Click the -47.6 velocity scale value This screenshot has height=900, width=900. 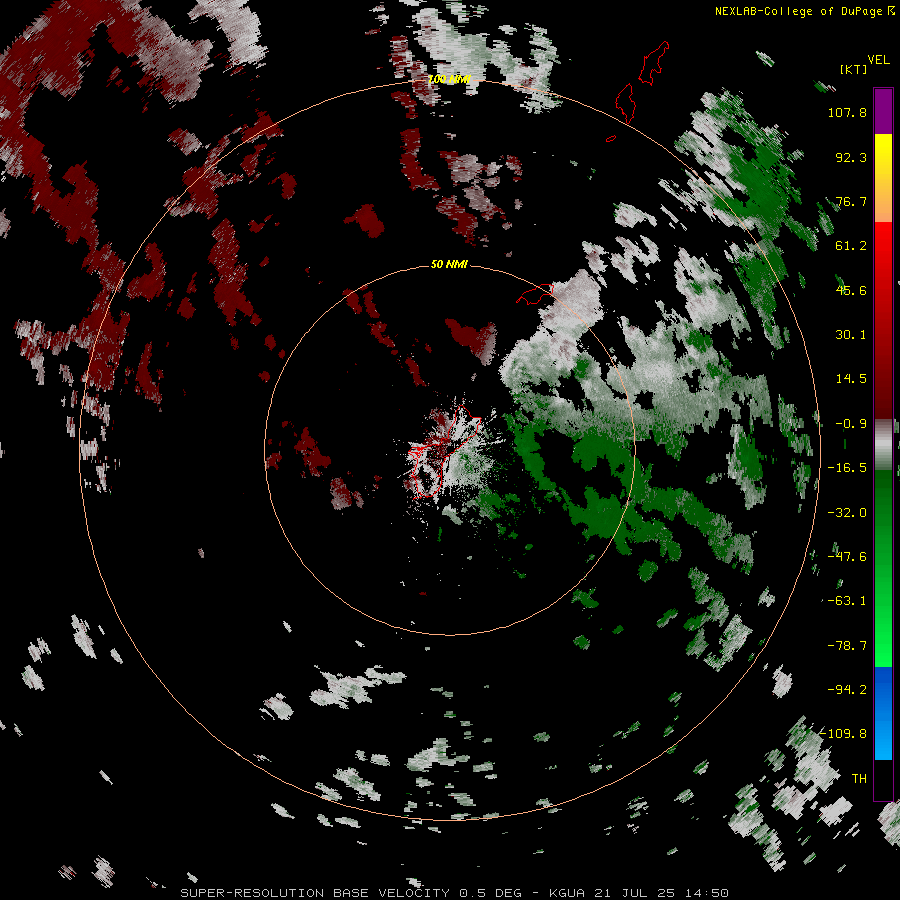pyautogui.click(x=847, y=557)
